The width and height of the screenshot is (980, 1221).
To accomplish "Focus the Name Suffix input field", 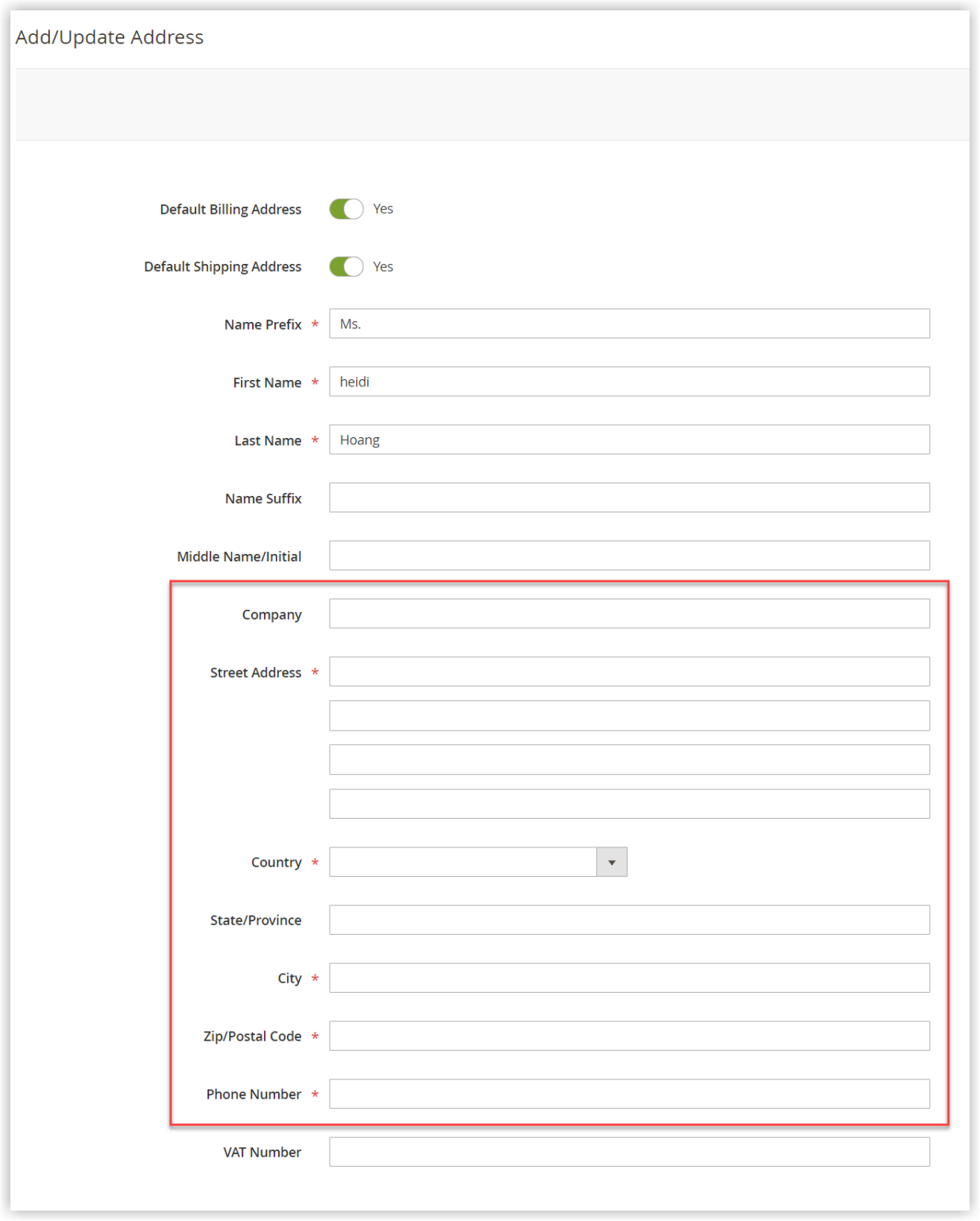I will coord(629,498).
